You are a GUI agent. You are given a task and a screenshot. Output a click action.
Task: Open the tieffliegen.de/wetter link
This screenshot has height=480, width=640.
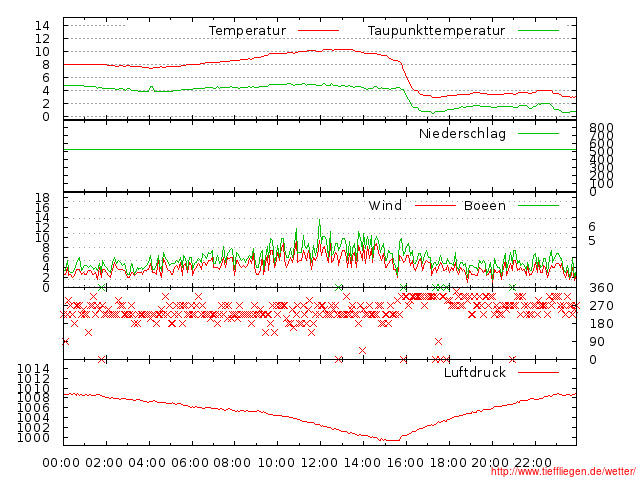[563, 472]
